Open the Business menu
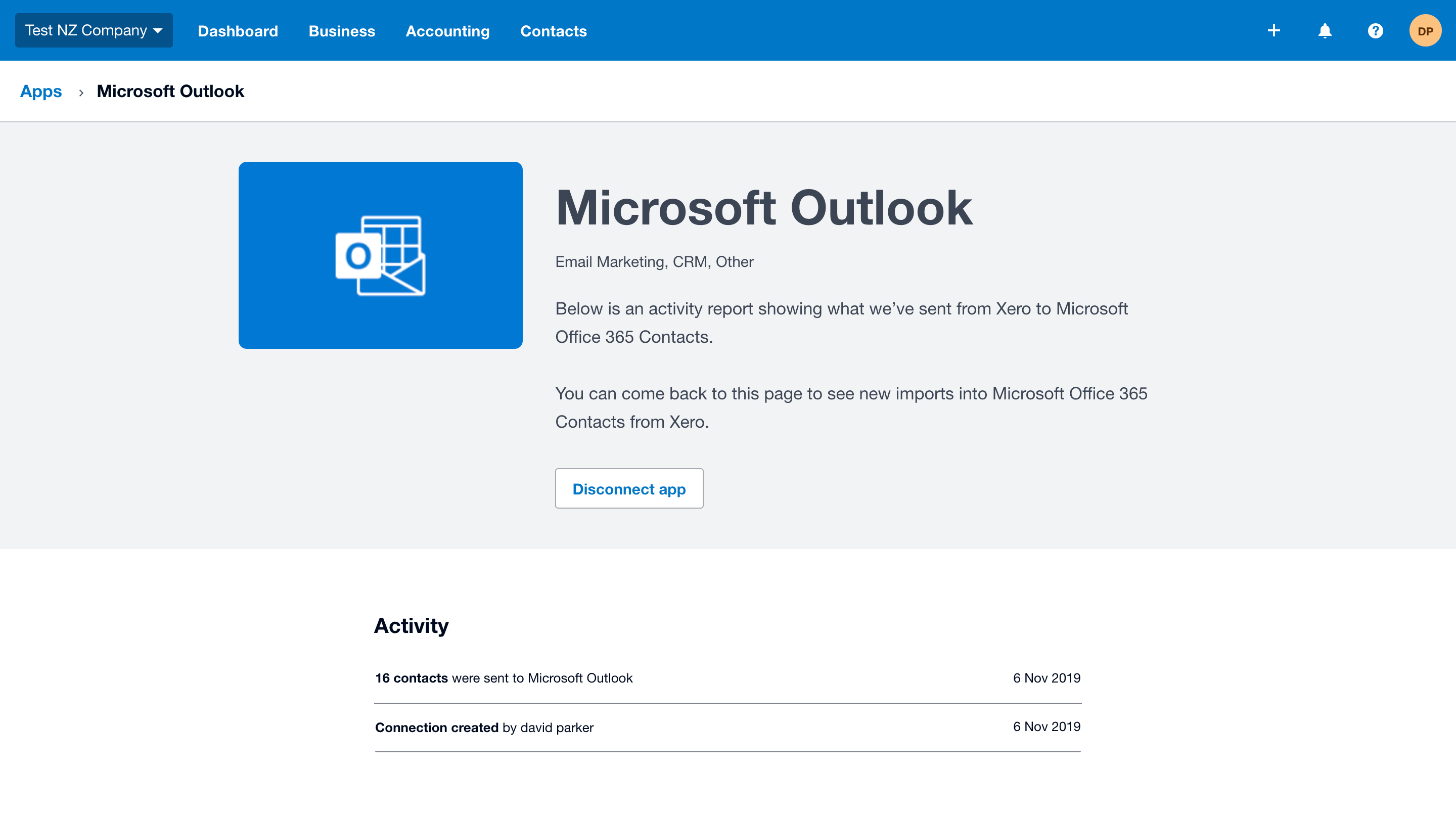The width and height of the screenshot is (1456, 817). 341,31
